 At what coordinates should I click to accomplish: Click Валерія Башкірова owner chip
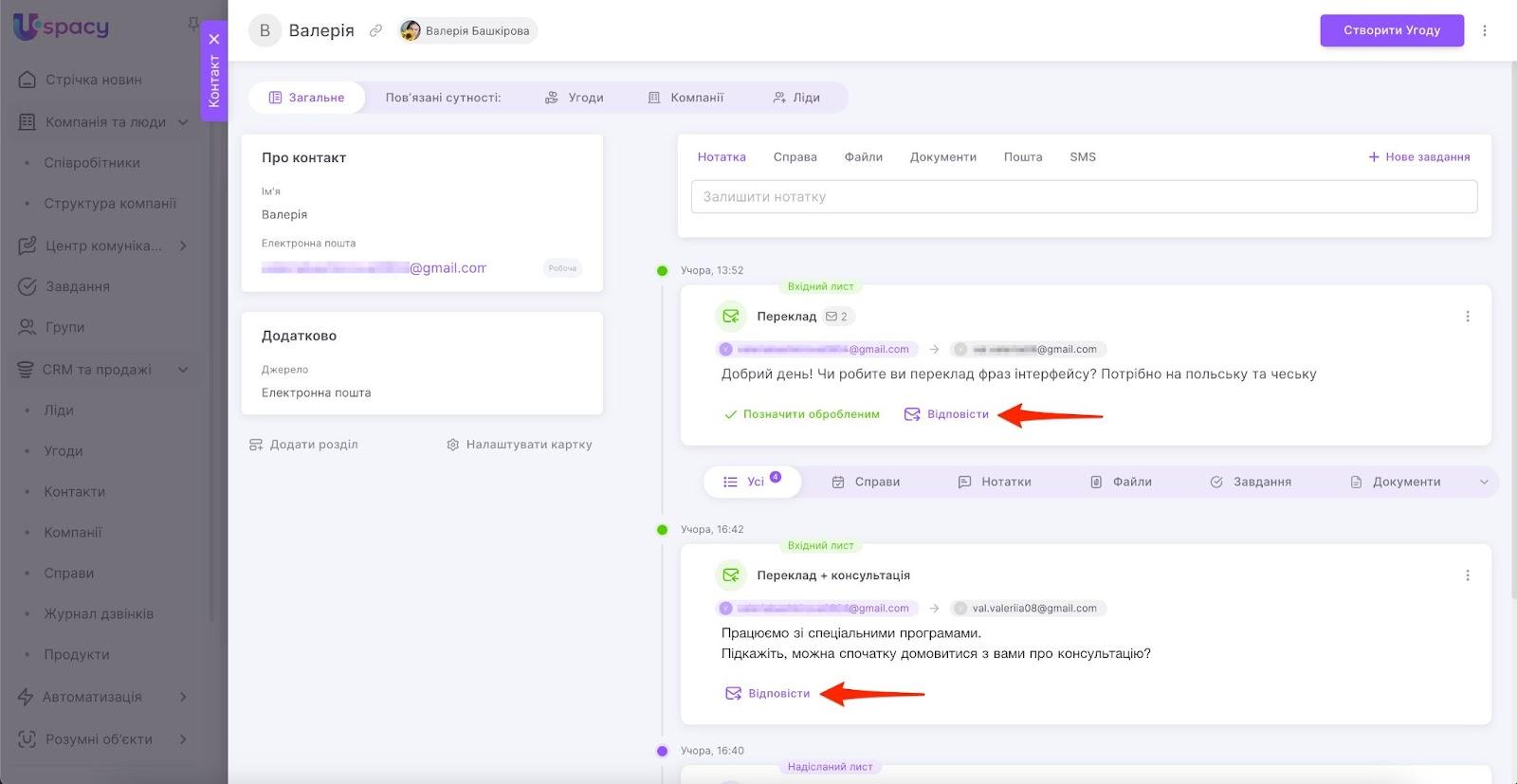coord(466,31)
